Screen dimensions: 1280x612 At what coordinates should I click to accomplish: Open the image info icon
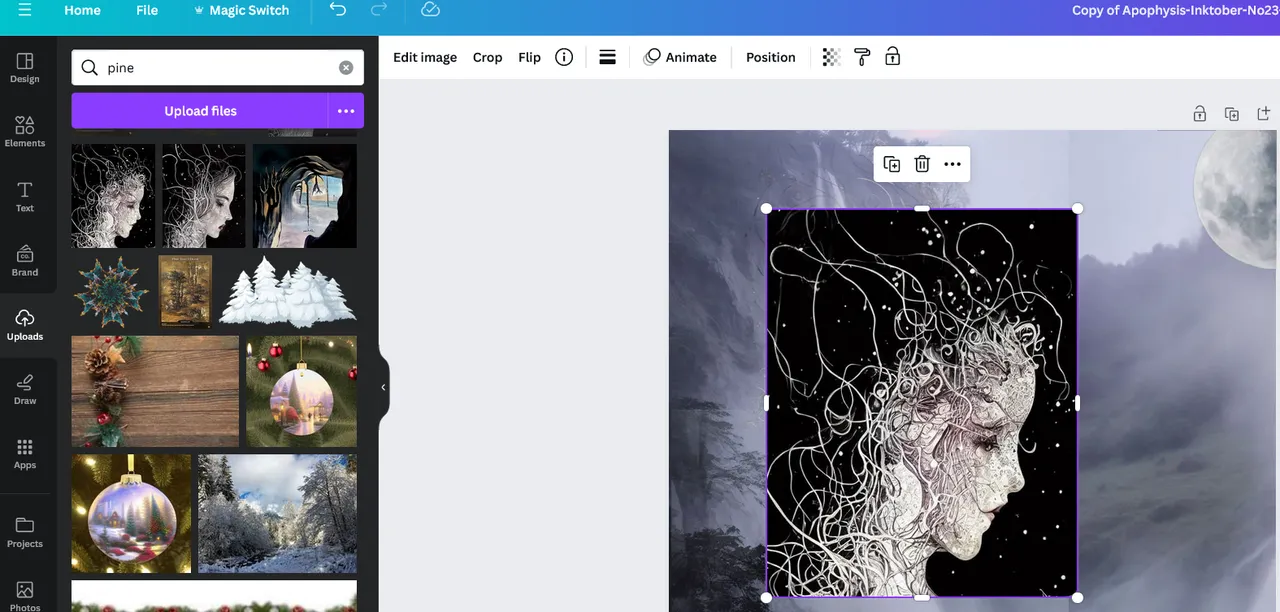coord(564,57)
